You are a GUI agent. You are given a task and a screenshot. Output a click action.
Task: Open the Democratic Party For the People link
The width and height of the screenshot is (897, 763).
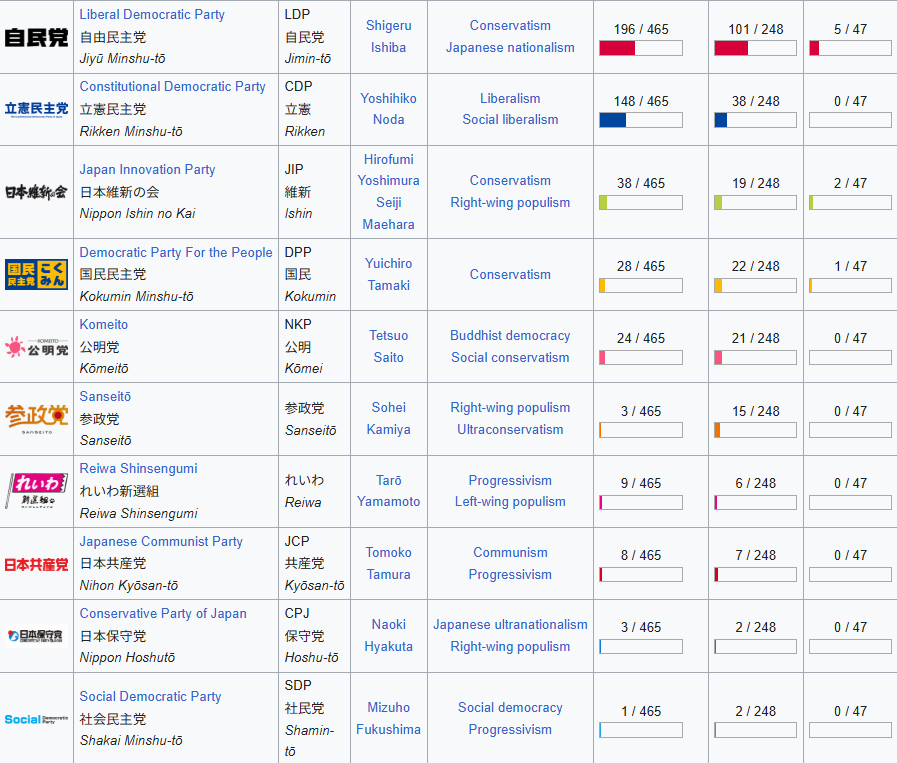pos(176,252)
